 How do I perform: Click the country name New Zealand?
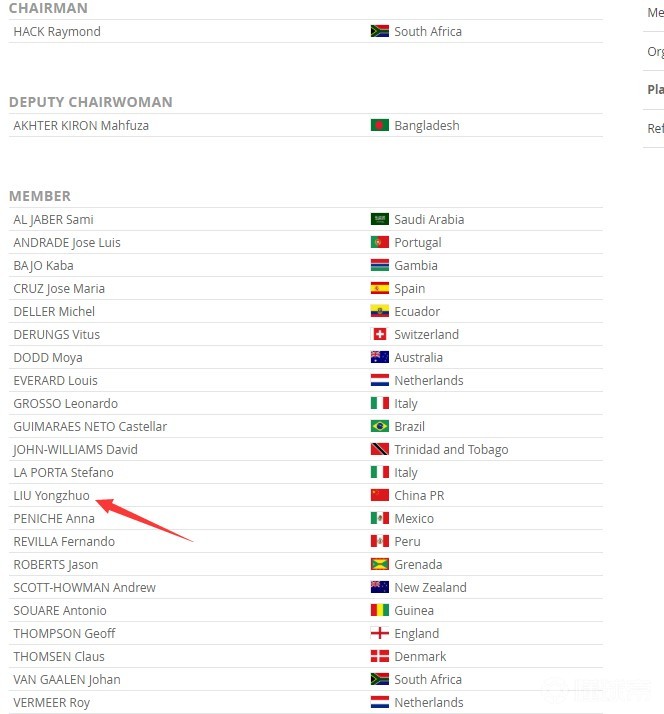tap(430, 588)
